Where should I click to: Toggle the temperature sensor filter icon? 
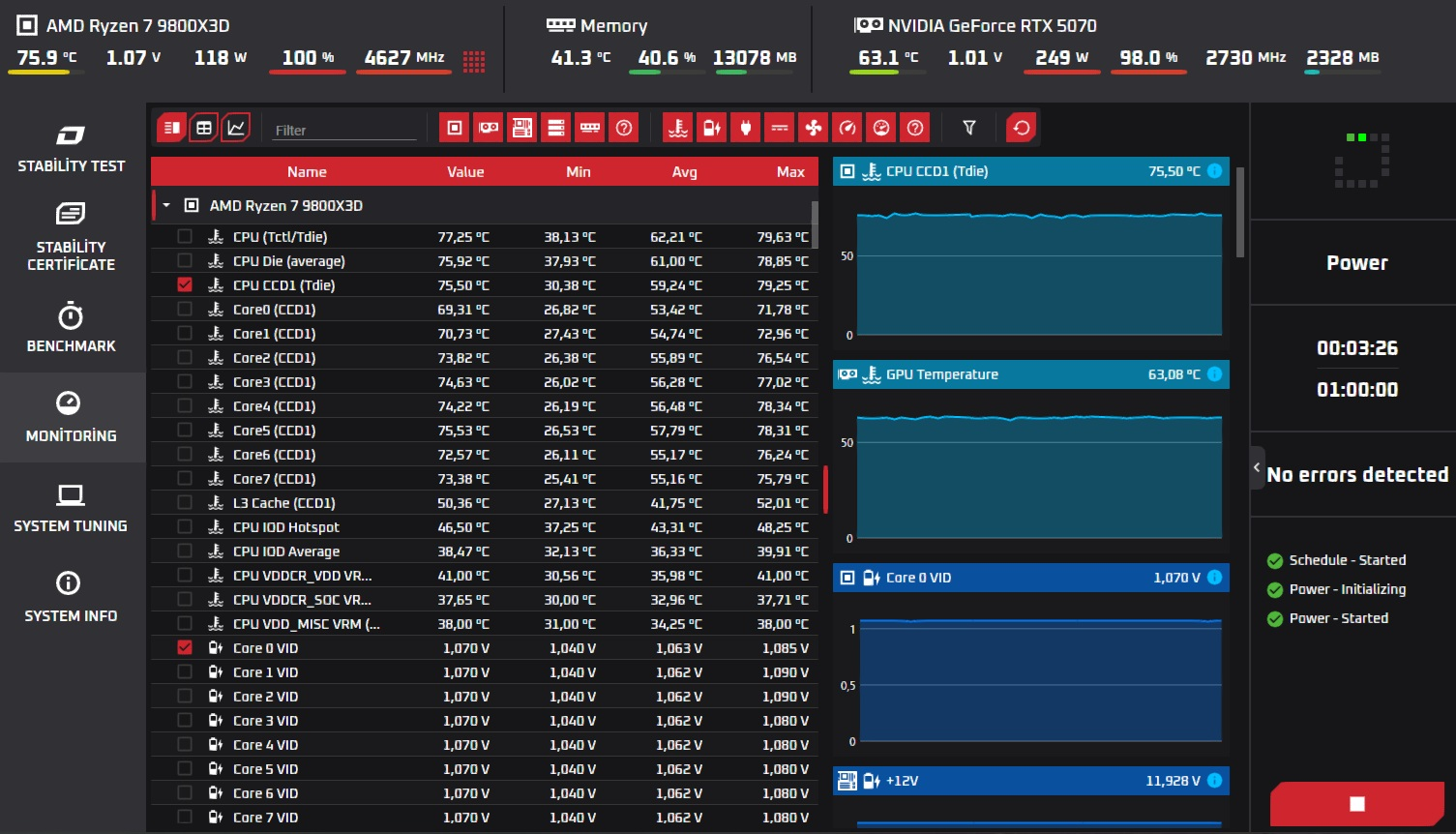click(678, 128)
